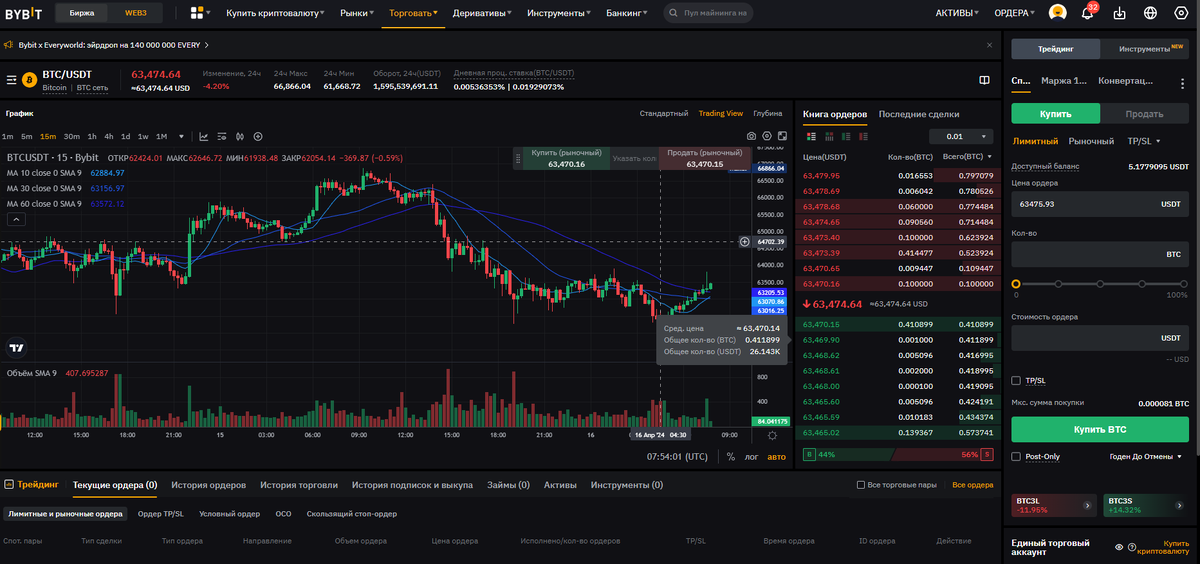Hide the asset balance eye icon

(1119, 547)
